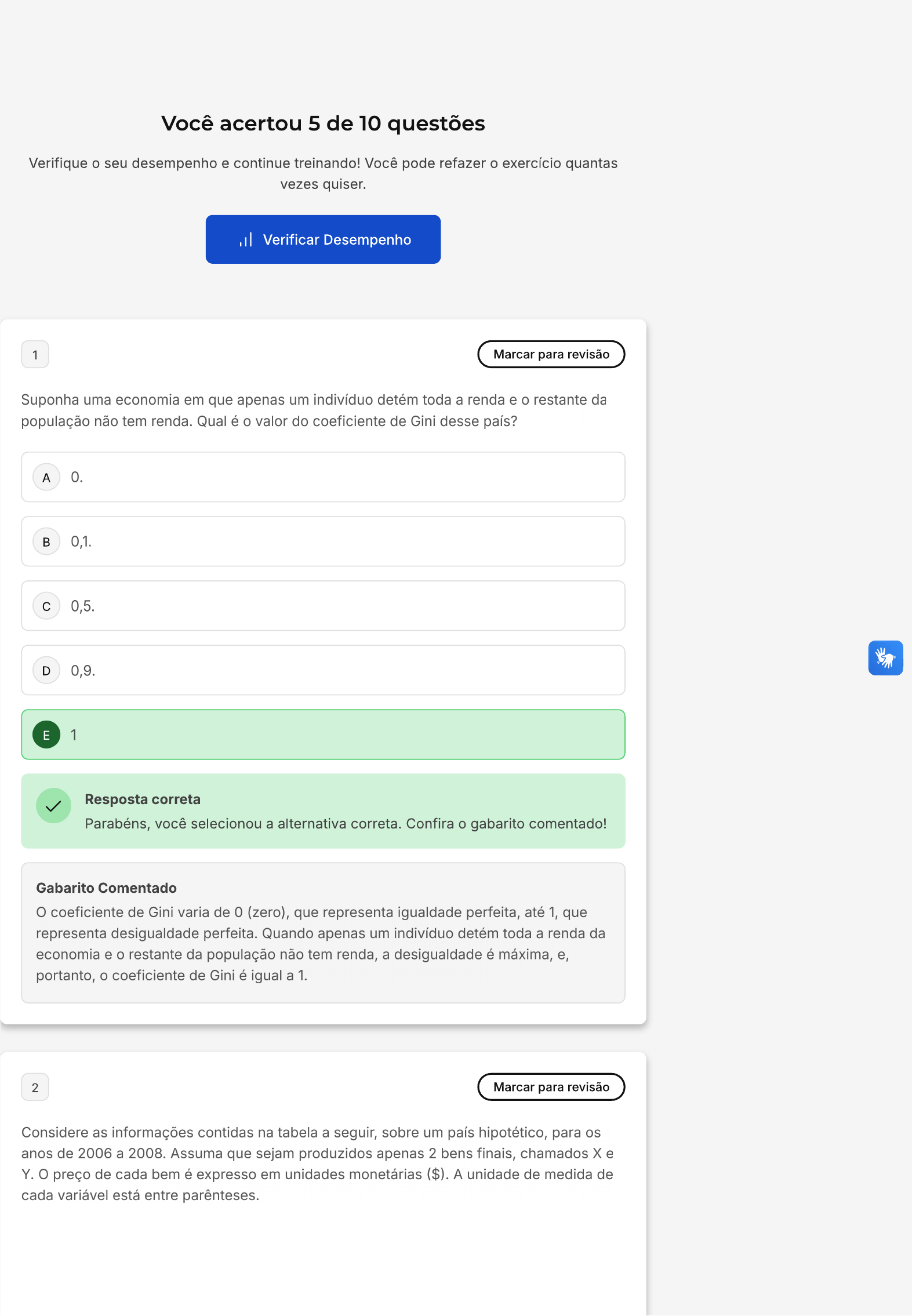The height and width of the screenshot is (1316, 912).
Task: Mark question 1 for review
Action: [551, 354]
